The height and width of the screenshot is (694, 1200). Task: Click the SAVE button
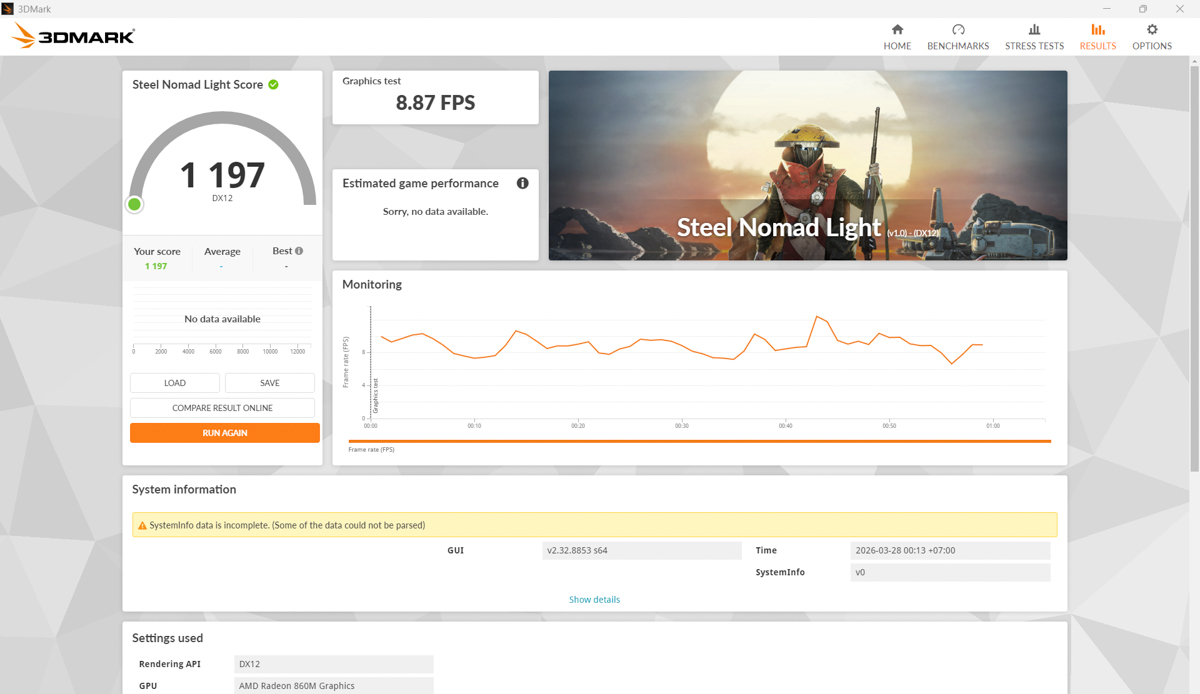[269, 382]
